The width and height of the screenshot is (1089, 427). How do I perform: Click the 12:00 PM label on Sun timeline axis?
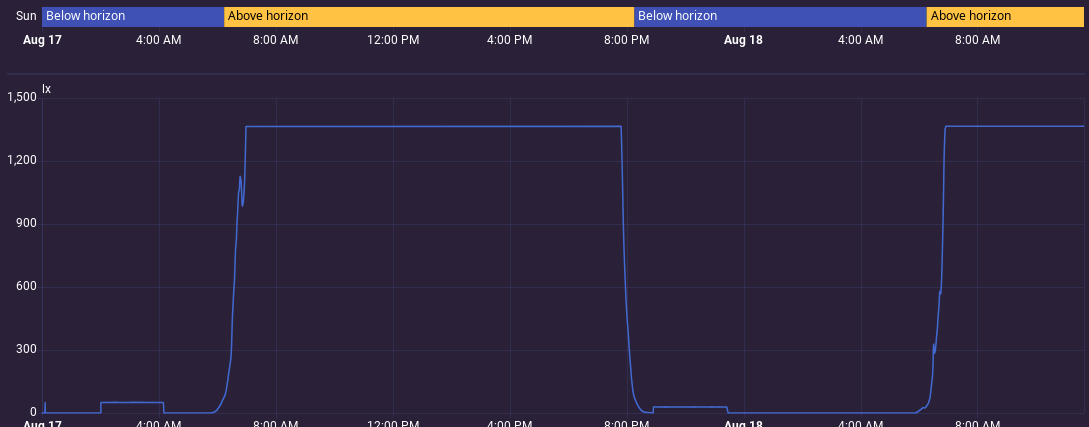[393, 40]
